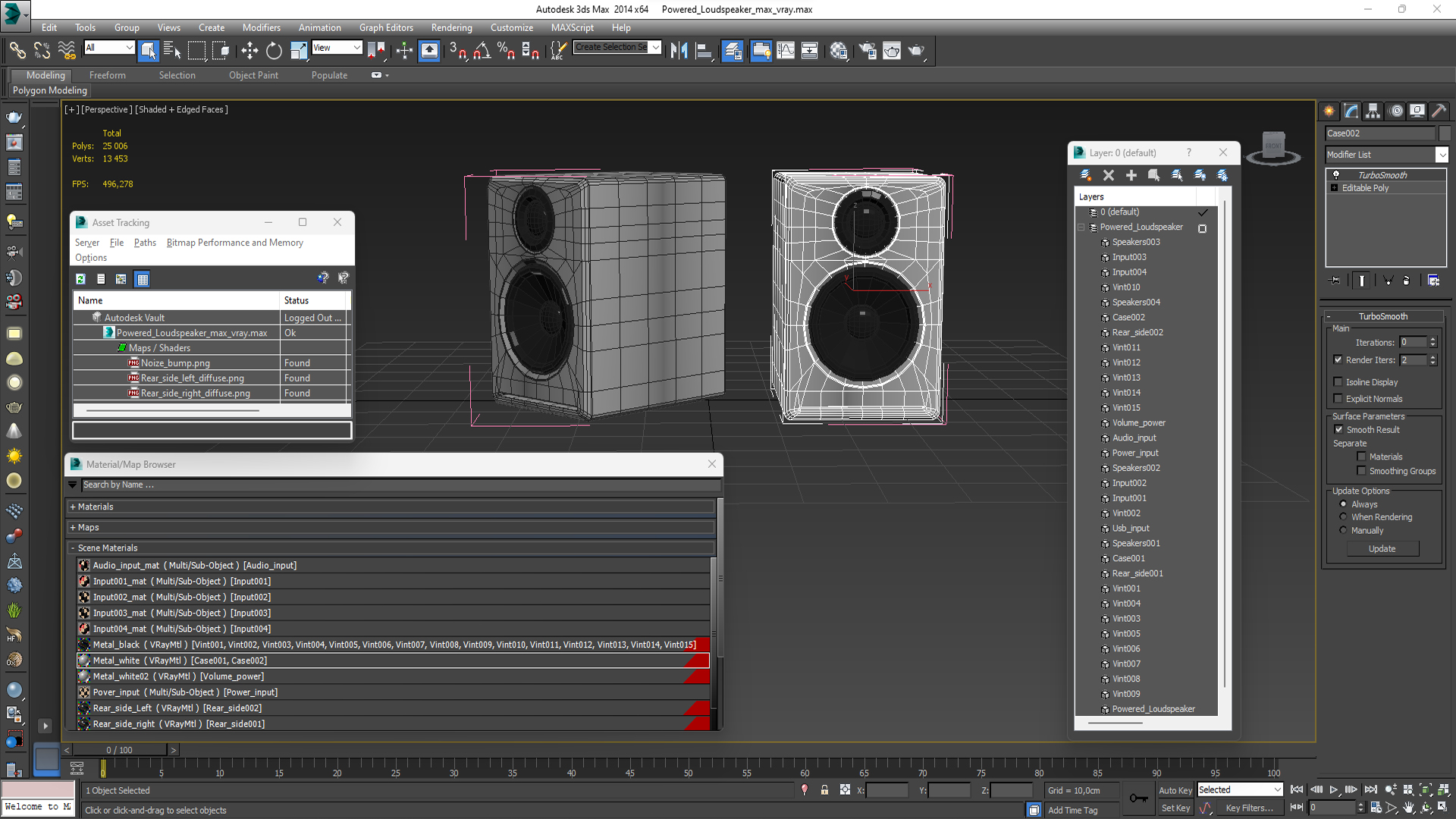The width and height of the screenshot is (1456, 819).
Task: Click the Play Animation button
Action: (x=1334, y=790)
